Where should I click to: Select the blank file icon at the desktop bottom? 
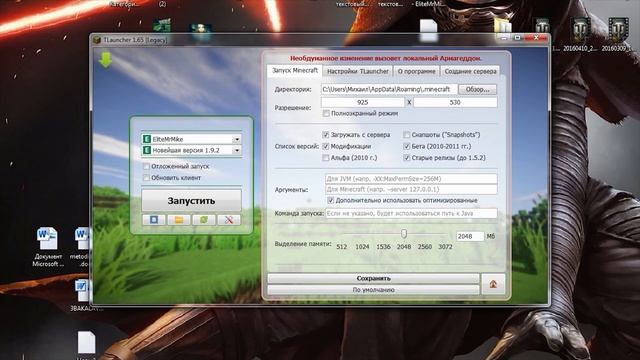click(87, 342)
